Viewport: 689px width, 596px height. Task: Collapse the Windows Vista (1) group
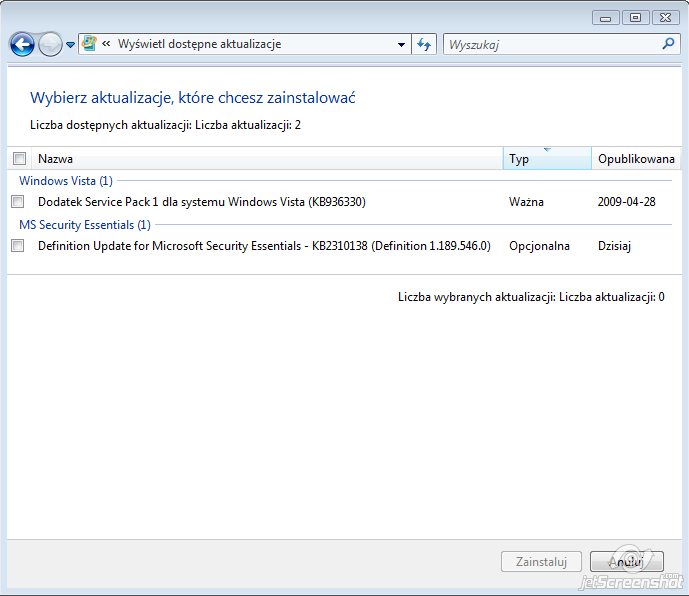coord(66,181)
